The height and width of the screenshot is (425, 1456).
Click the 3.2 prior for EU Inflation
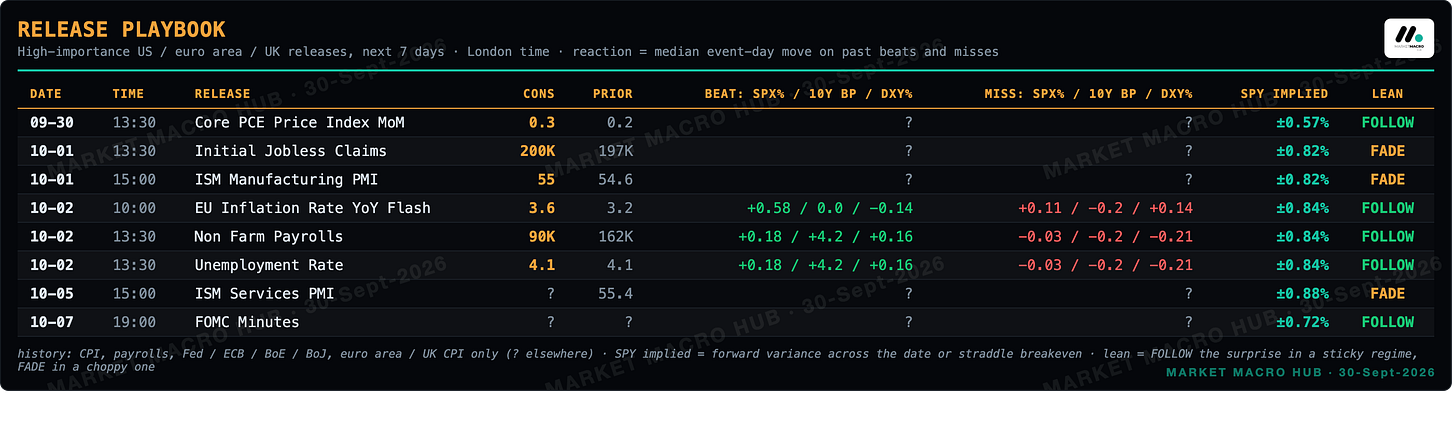[619, 208]
